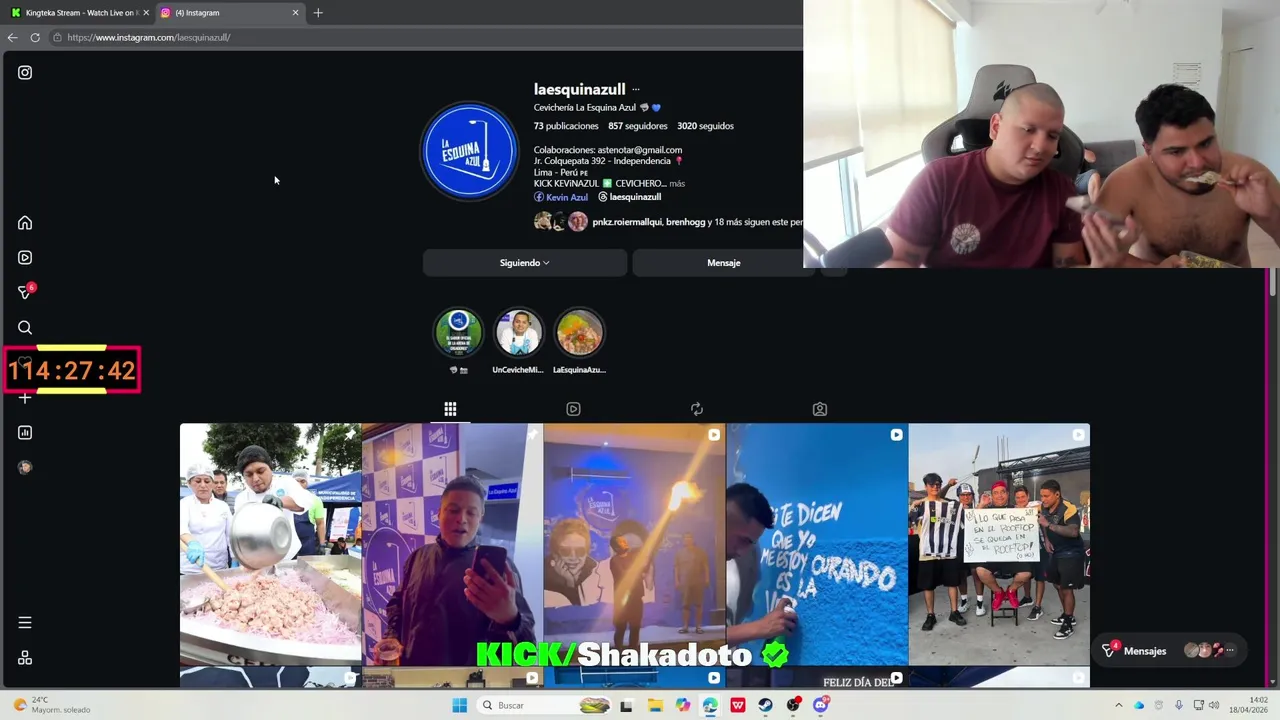Screen dimensions: 1280x720
Task: Open the microphone icon in system tray
Action: pyautogui.click(x=1179, y=705)
